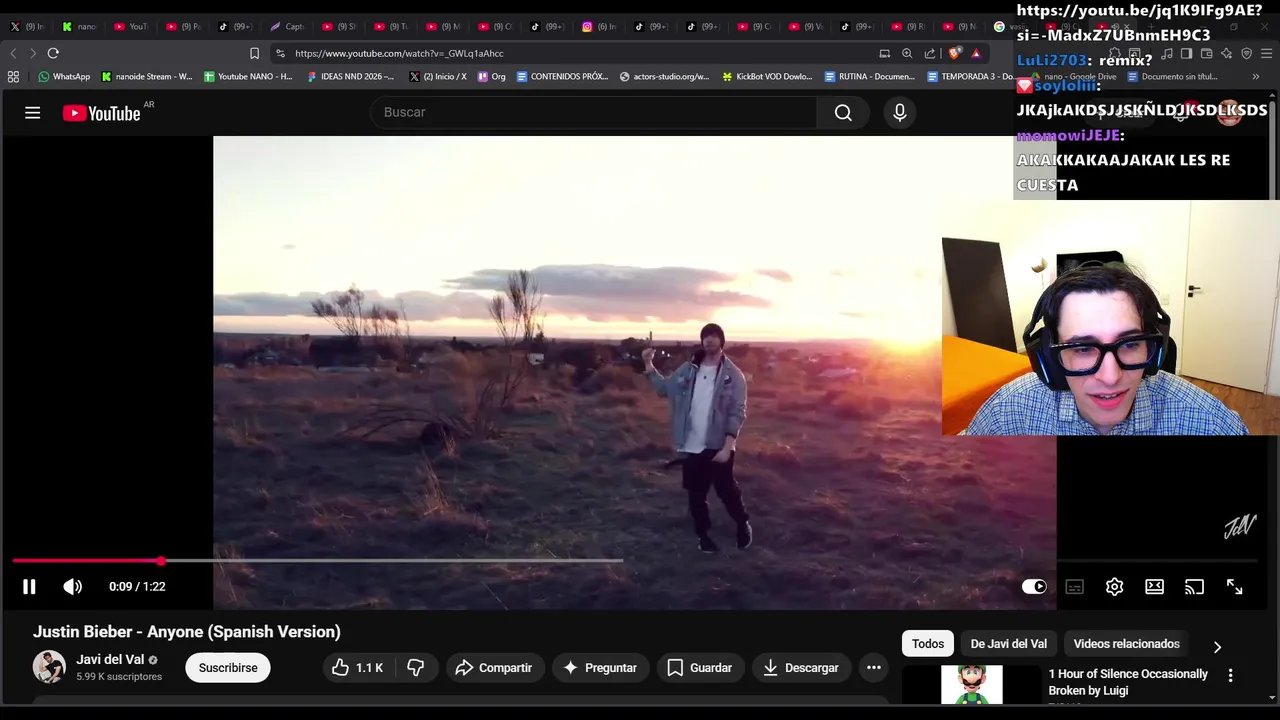This screenshot has height=720, width=1280.
Task: Turn on subtitles/closed captions
Action: 1074,587
